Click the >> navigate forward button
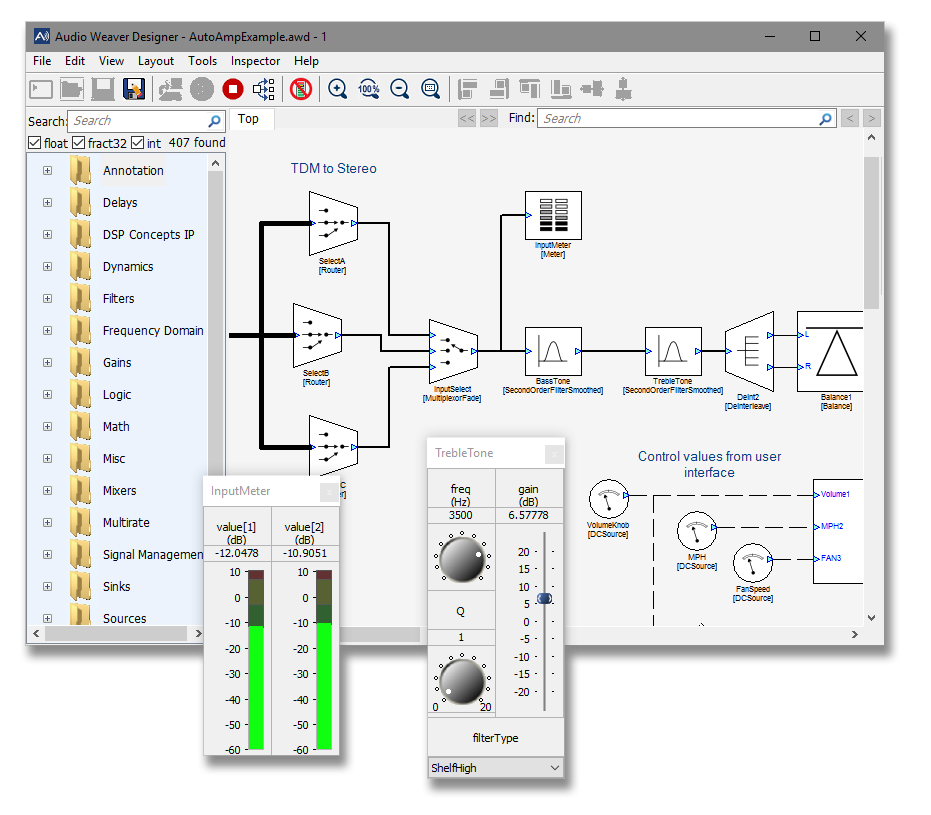 (x=489, y=119)
